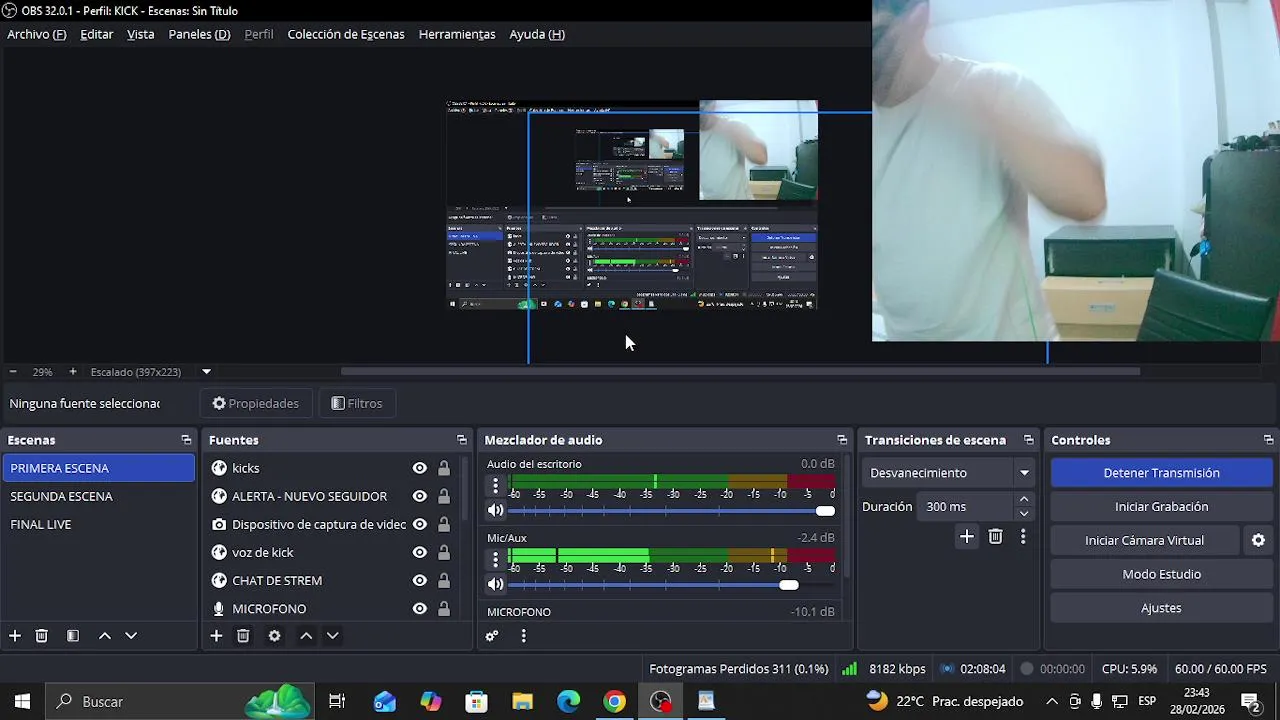Select the PRIMERA ESCENA scene
1280x720 pixels.
(x=98, y=468)
